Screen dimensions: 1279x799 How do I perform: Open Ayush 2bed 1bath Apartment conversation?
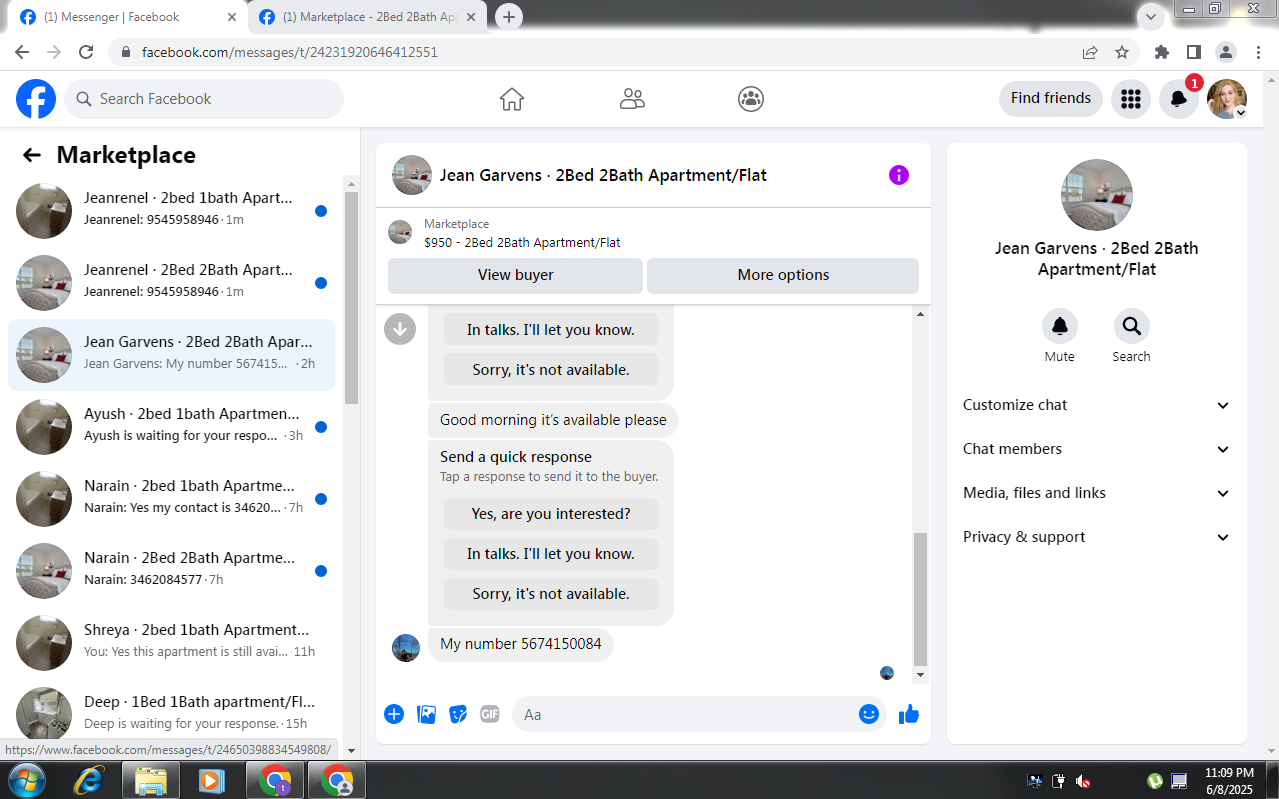coord(171,427)
